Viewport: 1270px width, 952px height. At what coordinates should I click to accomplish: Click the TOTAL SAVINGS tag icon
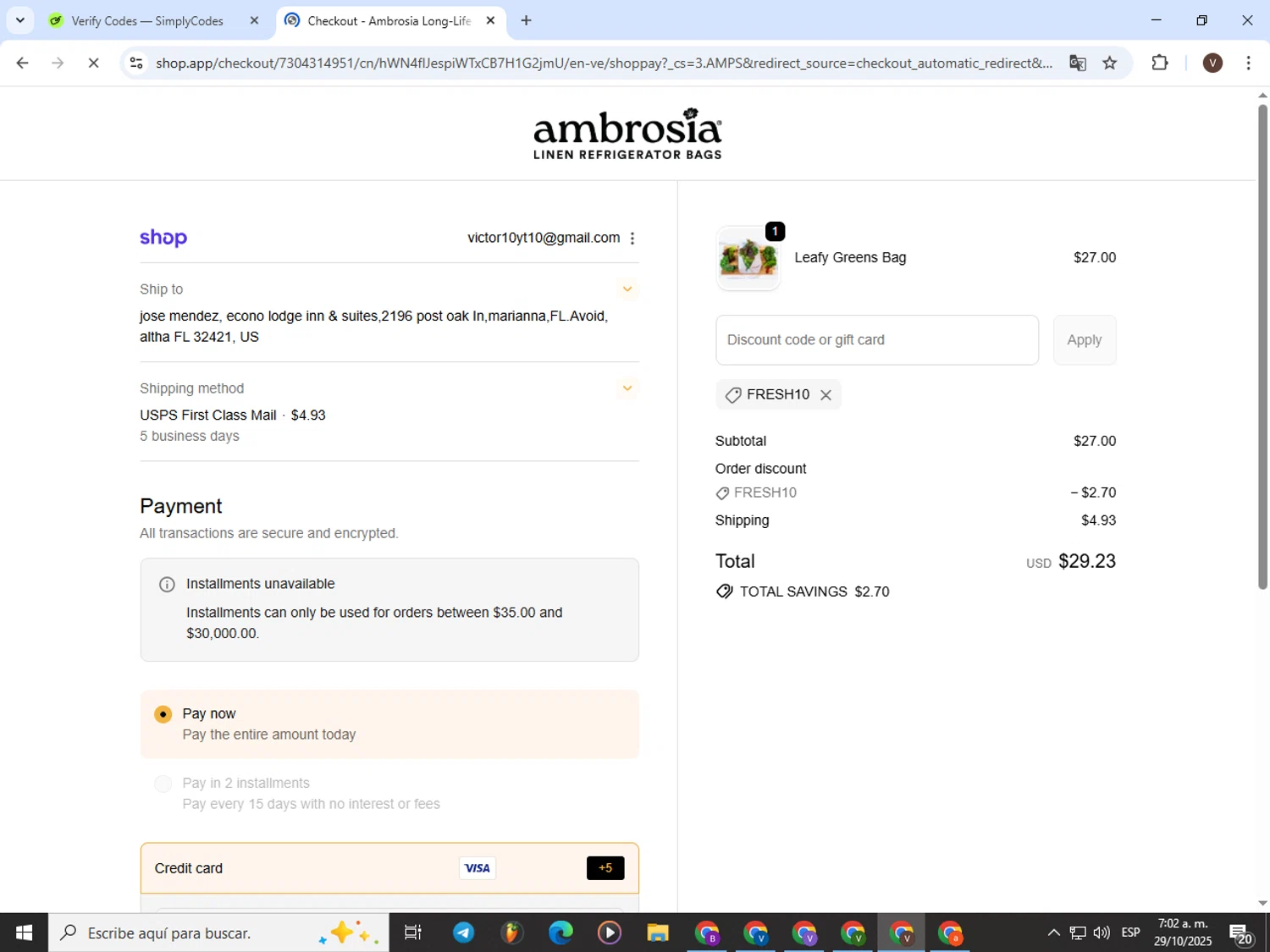click(x=724, y=592)
